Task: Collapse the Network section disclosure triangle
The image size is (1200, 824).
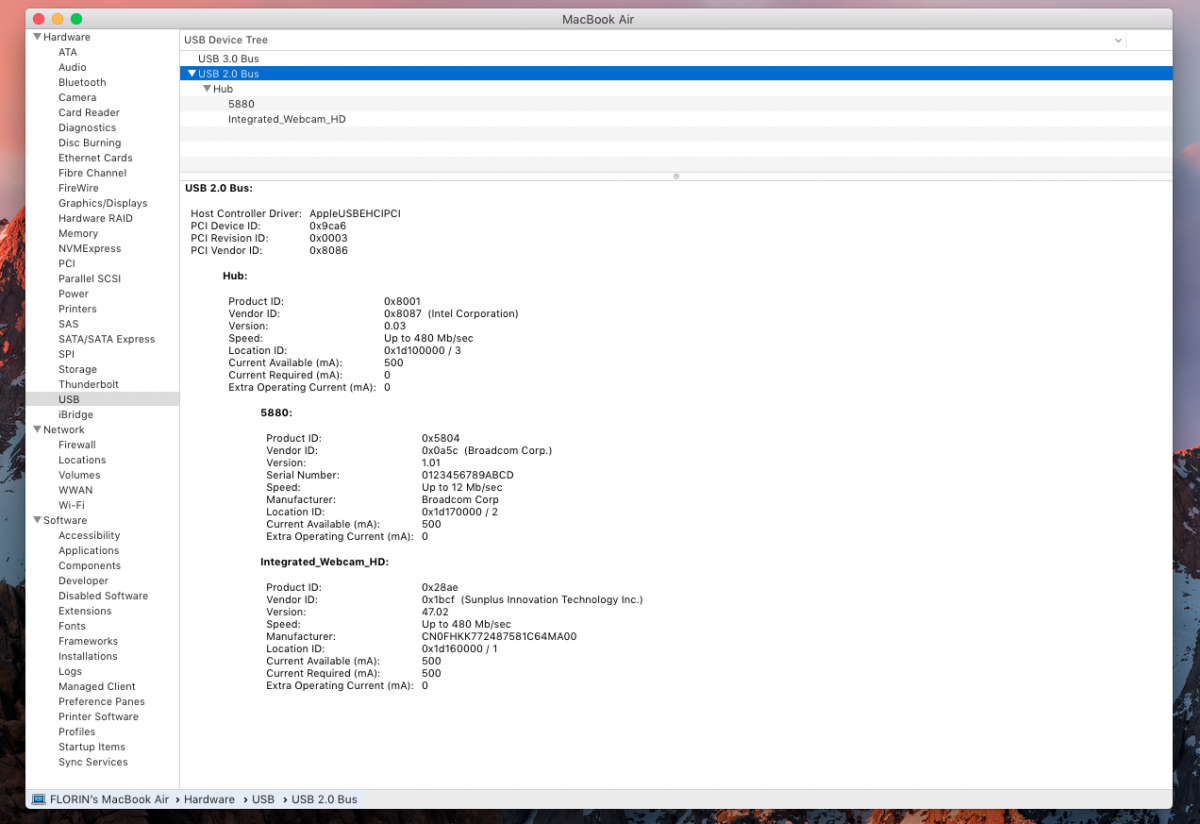Action: (37, 430)
